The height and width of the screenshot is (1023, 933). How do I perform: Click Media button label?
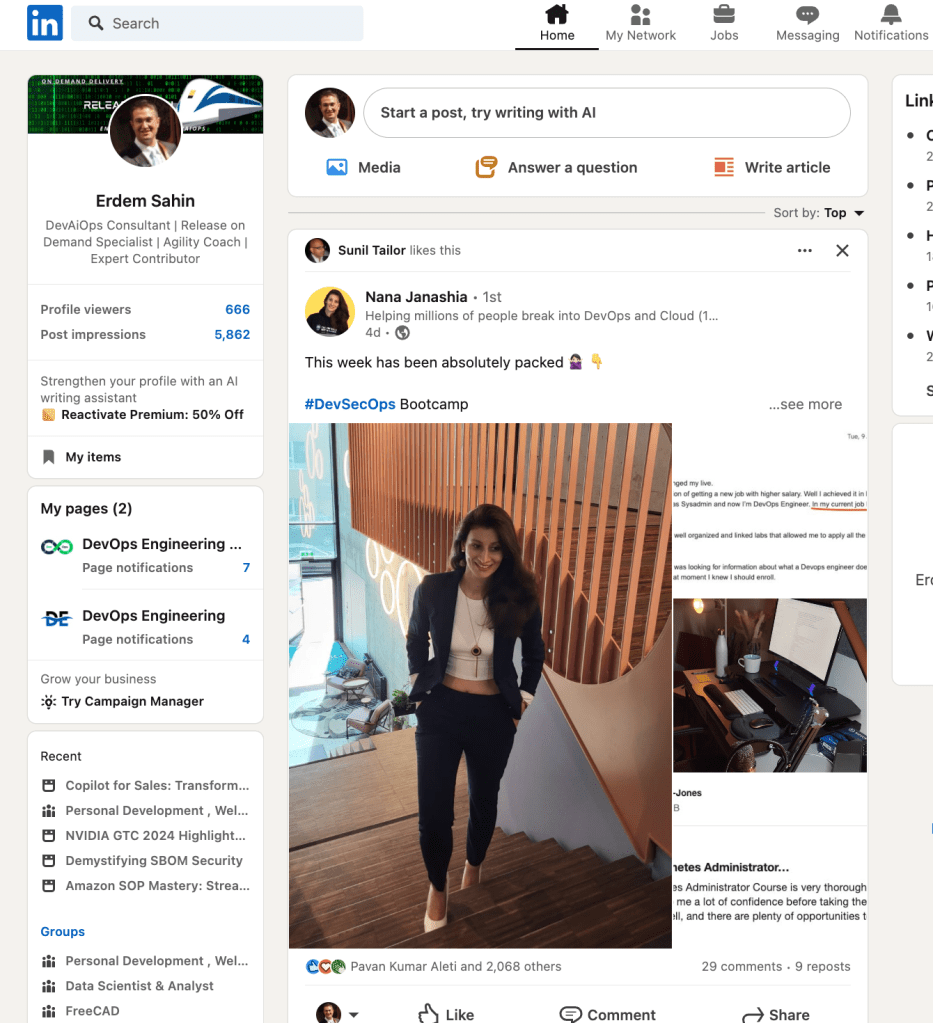pyautogui.click(x=379, y=168)
